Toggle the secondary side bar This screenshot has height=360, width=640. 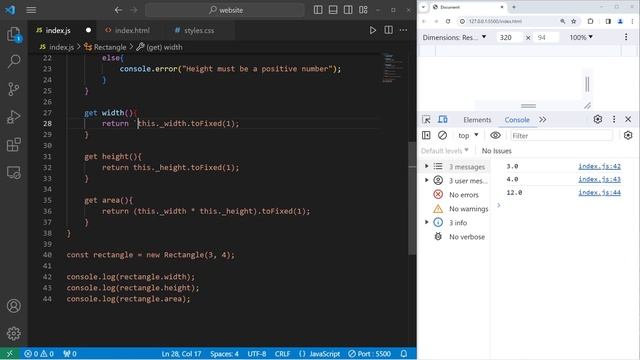pos(348,10)
